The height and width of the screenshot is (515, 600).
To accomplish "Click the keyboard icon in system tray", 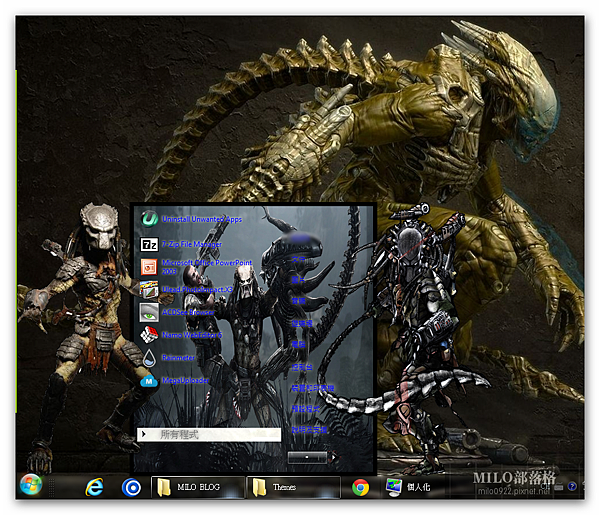I will pos(559,487).
